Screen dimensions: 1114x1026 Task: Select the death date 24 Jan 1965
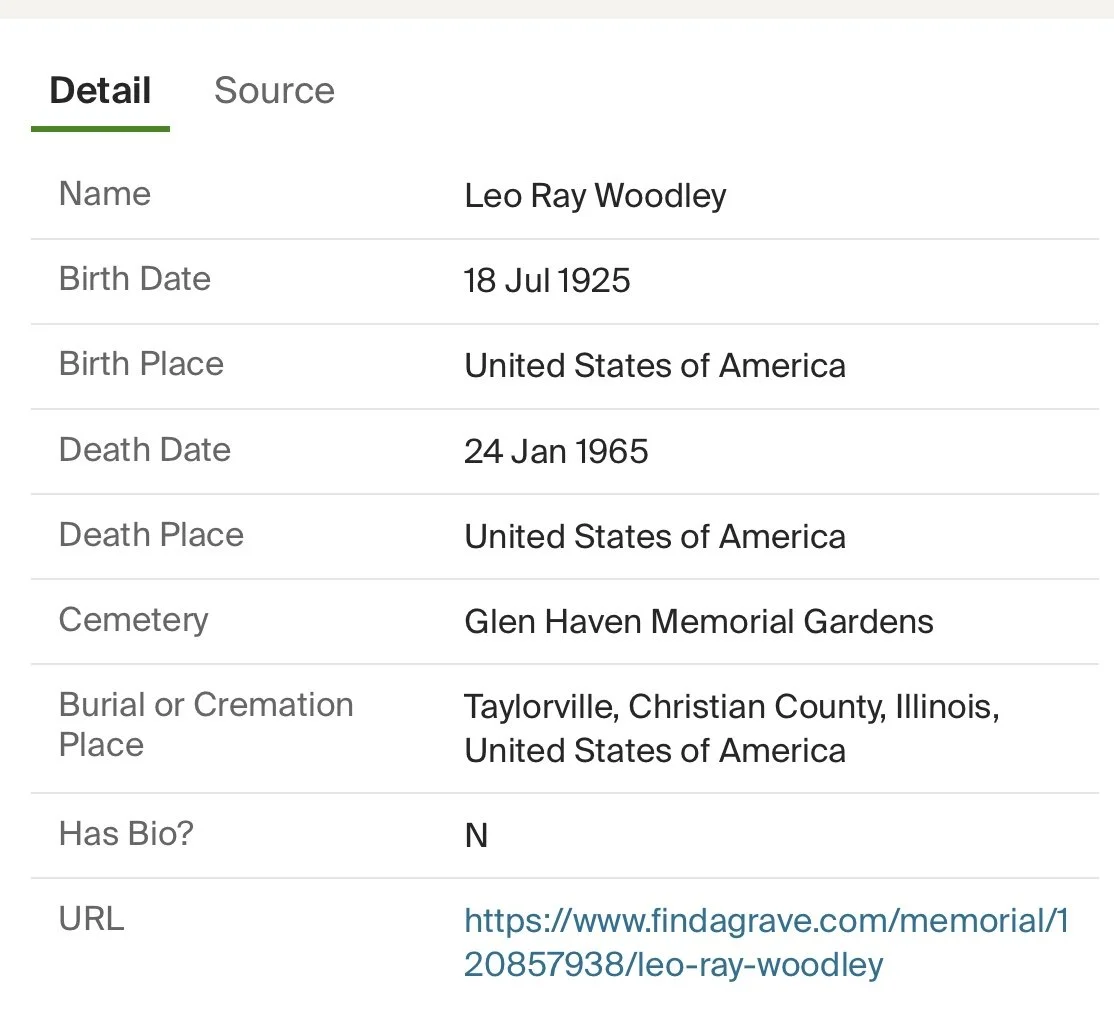pyautogui.click(x=556, y=451)
